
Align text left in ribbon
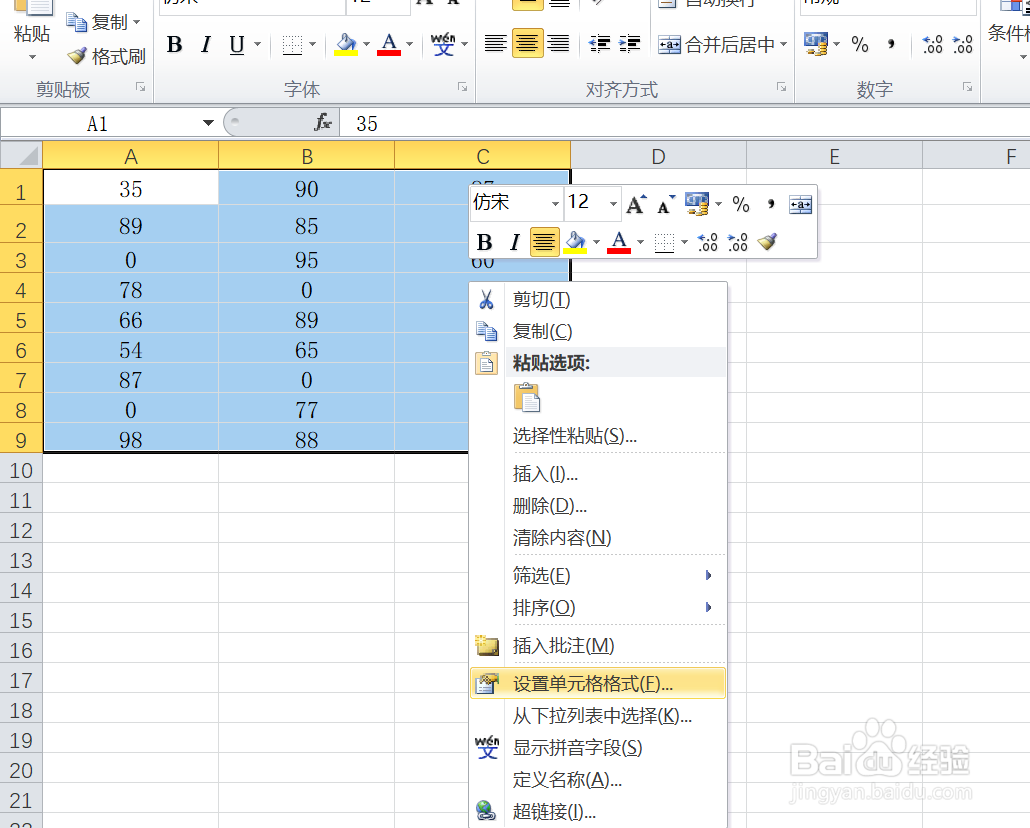(x=495, y=44)
